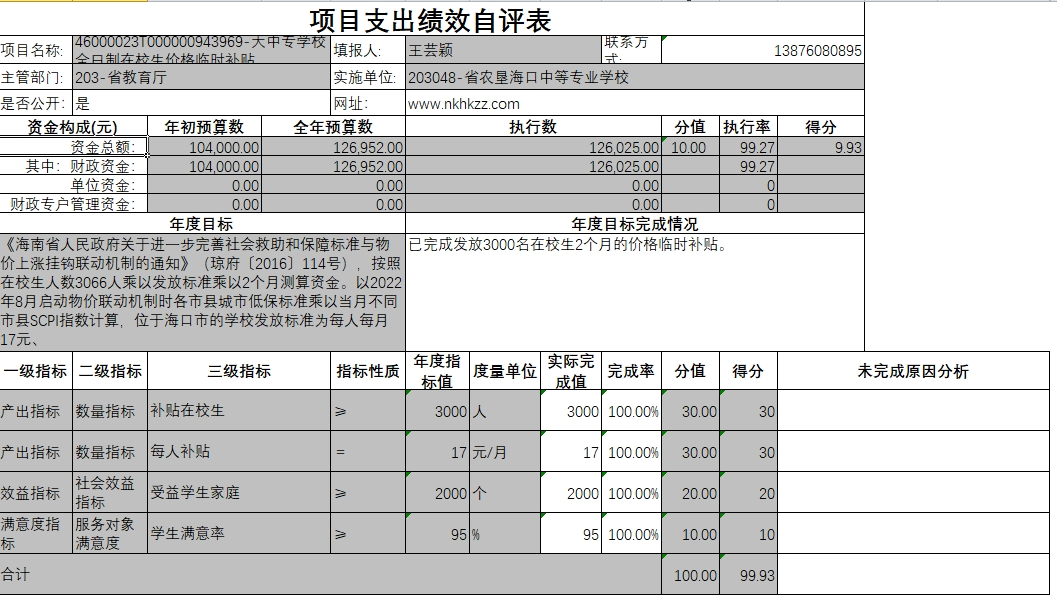Screen dimensions: 1057x605
Task: Select the 全年预算数 header cell
Action: pos(334,127)
